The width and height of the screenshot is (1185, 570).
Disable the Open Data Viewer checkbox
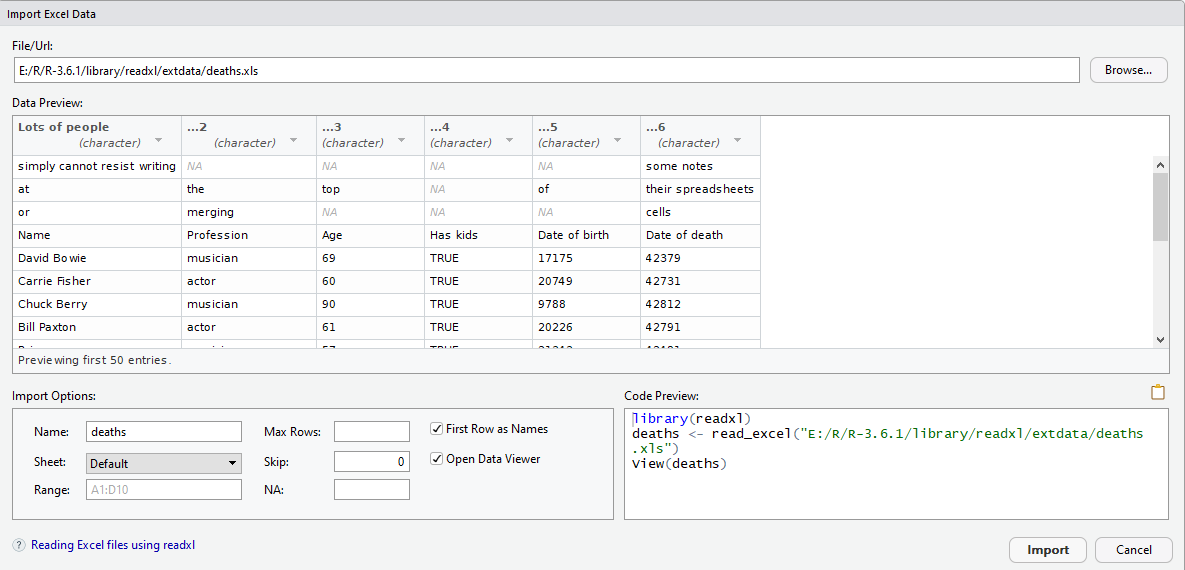pyautogui.click(x=436, y=459)
